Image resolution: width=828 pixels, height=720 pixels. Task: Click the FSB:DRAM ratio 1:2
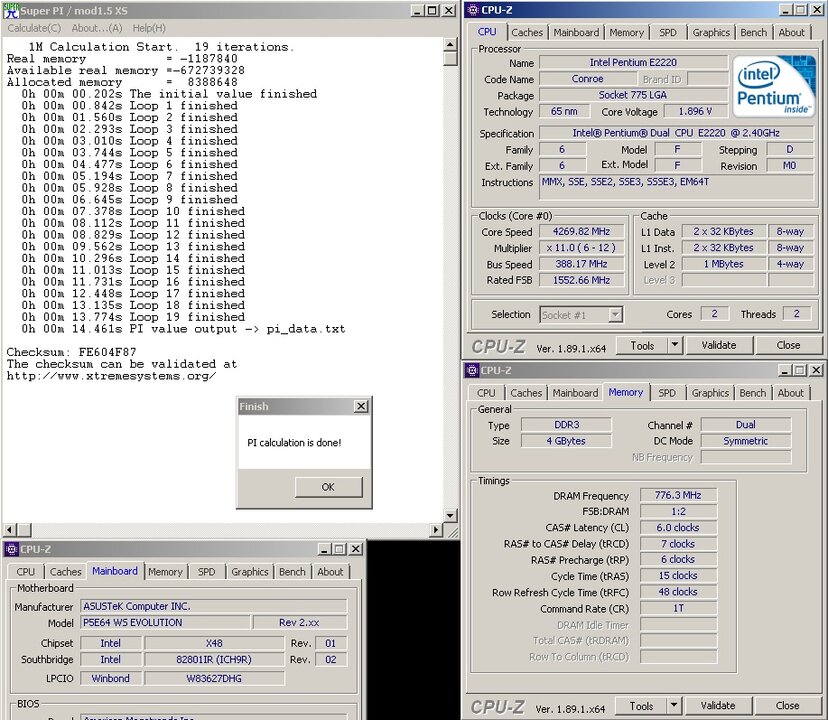[678, 511]
